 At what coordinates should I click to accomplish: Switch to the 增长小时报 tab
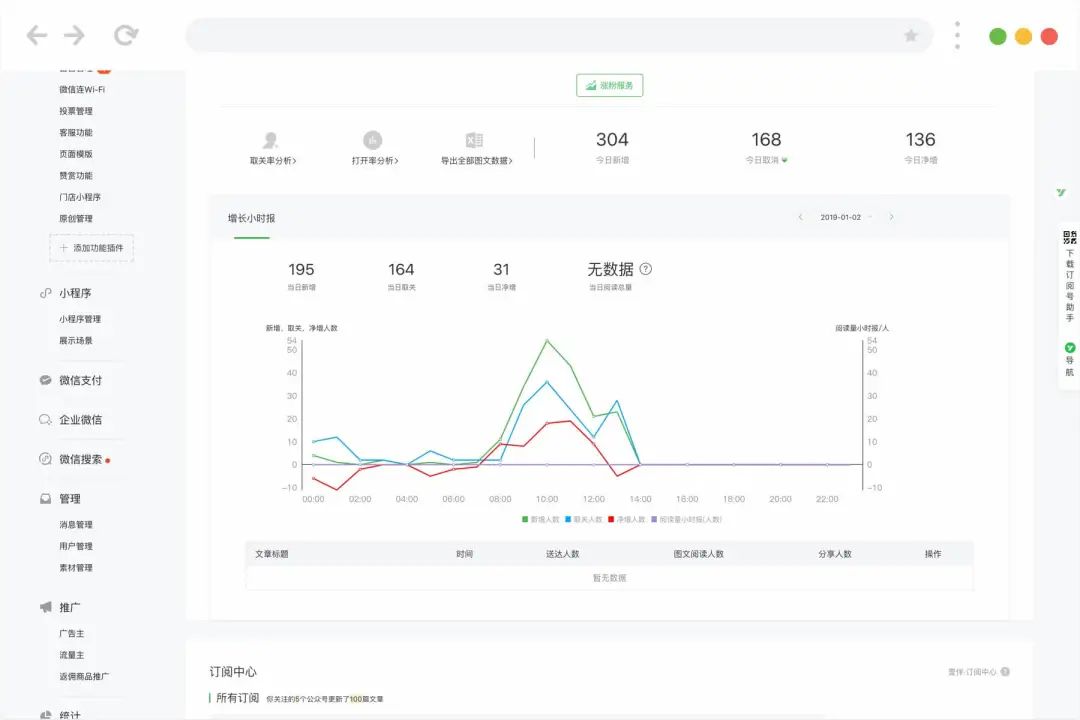pos(251,218)
